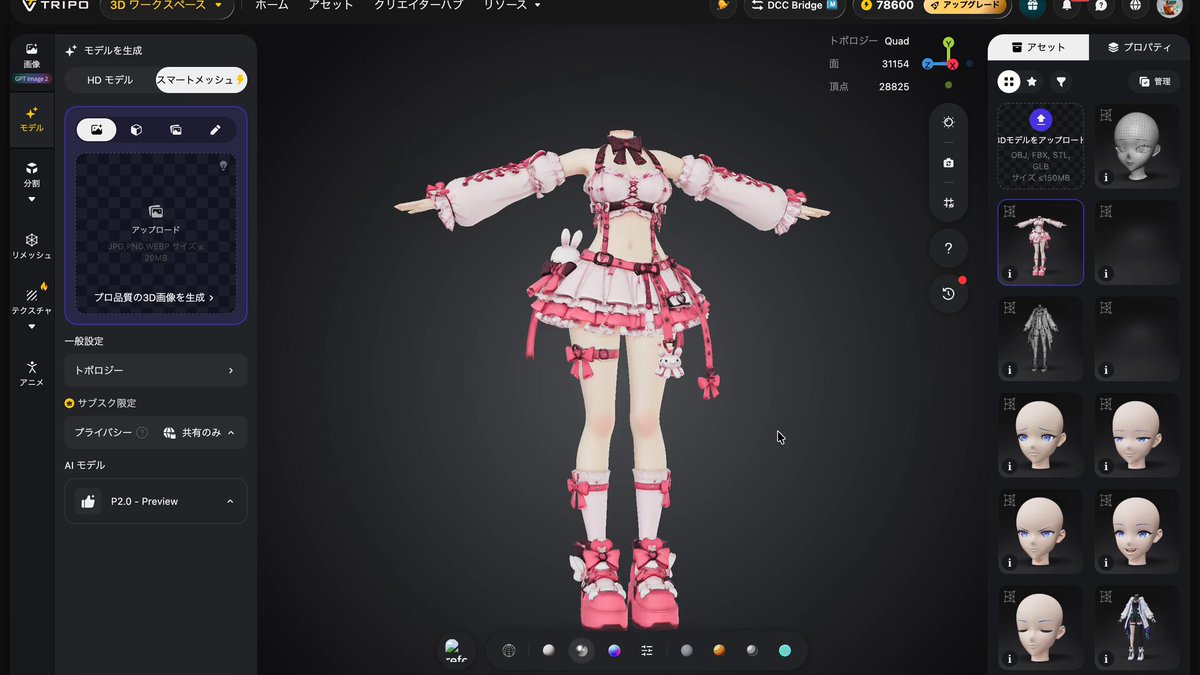Open the asset filter funnel
Screen dimensions: 1200x675
click(x=1061, y=82)
